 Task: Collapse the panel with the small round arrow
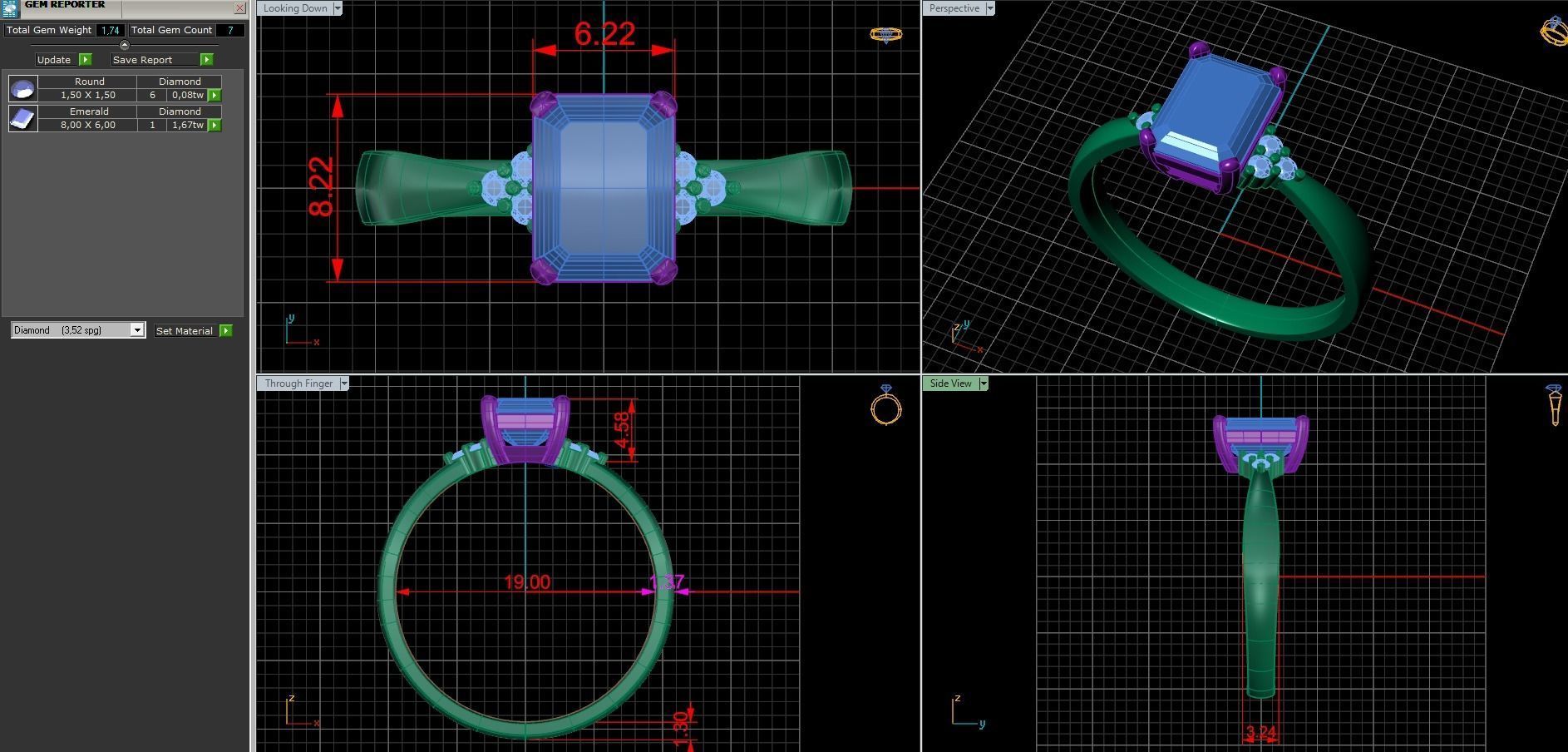125,45
